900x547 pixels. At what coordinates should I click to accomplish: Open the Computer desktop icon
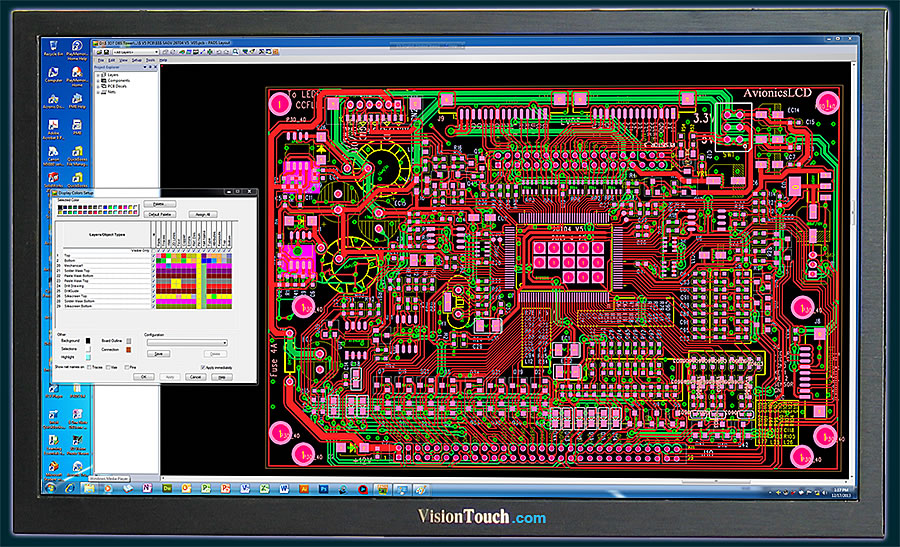[53, 72]
